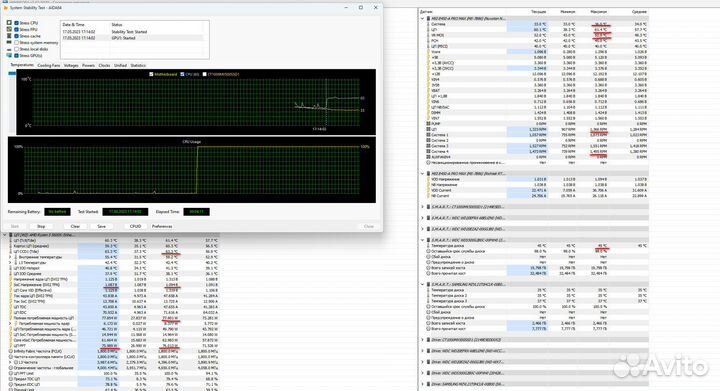Click the lightning icon of ЦП PPT row
Screen dimensions: 720x391
pos(11,346)
